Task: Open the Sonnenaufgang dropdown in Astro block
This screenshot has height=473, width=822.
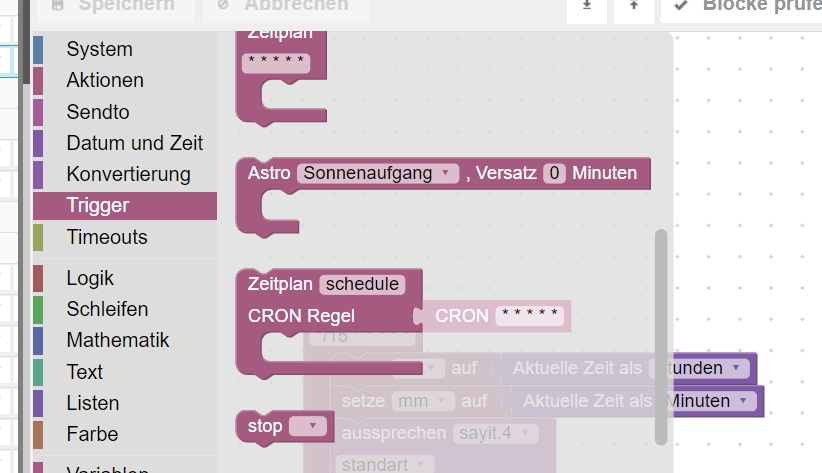Action: (378, 173)
